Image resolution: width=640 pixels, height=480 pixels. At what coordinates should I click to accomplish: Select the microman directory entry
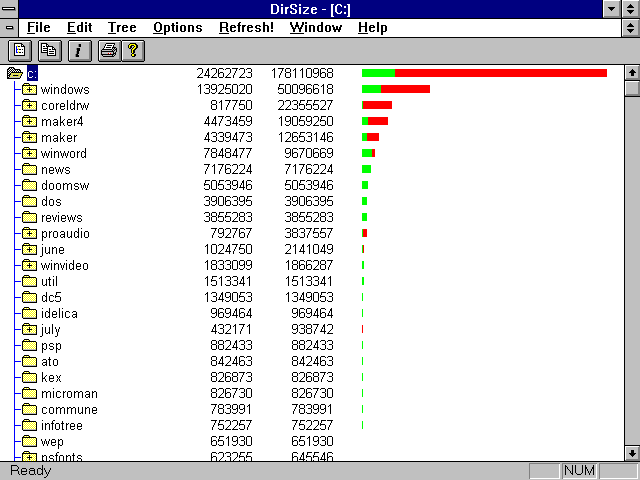[69, 393]
